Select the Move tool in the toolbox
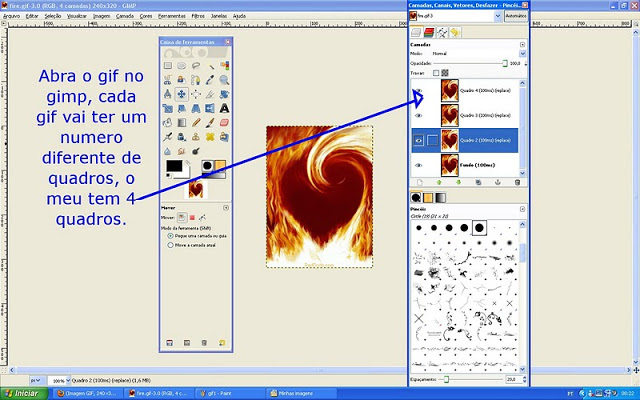The height and width of the screenshot is (400, 640). coord(182,94)
